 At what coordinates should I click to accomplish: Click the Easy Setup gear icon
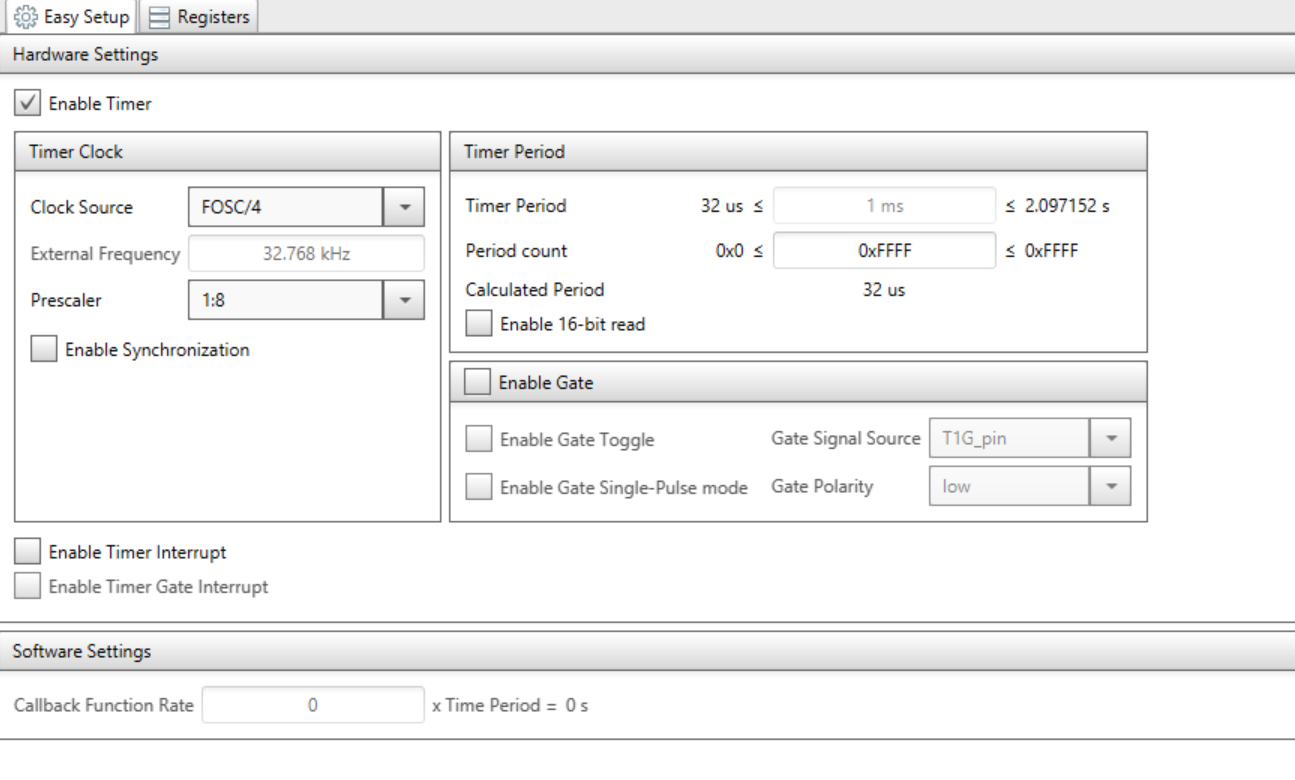tap(25, 17)
